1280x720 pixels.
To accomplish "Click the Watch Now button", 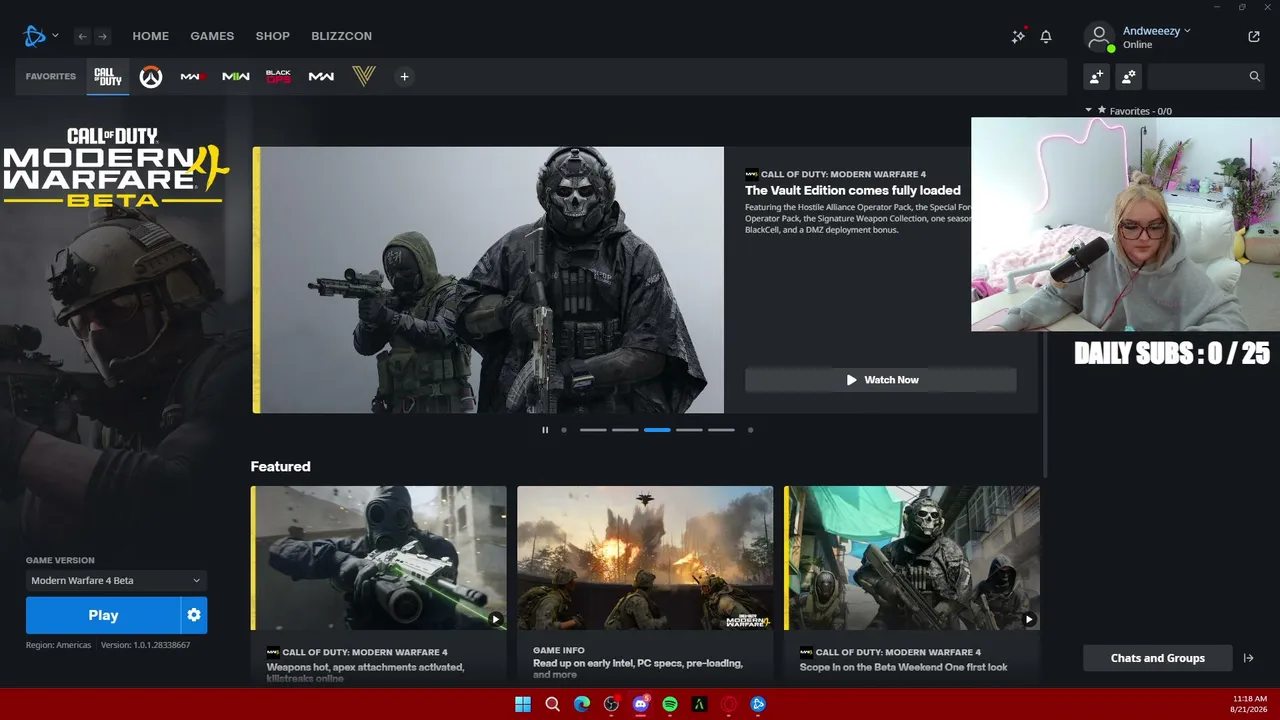I will pos(881,380).
